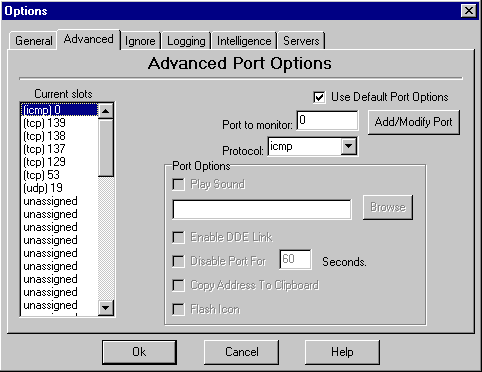Uncheck Use Default Port Options

tap(319, 97)
